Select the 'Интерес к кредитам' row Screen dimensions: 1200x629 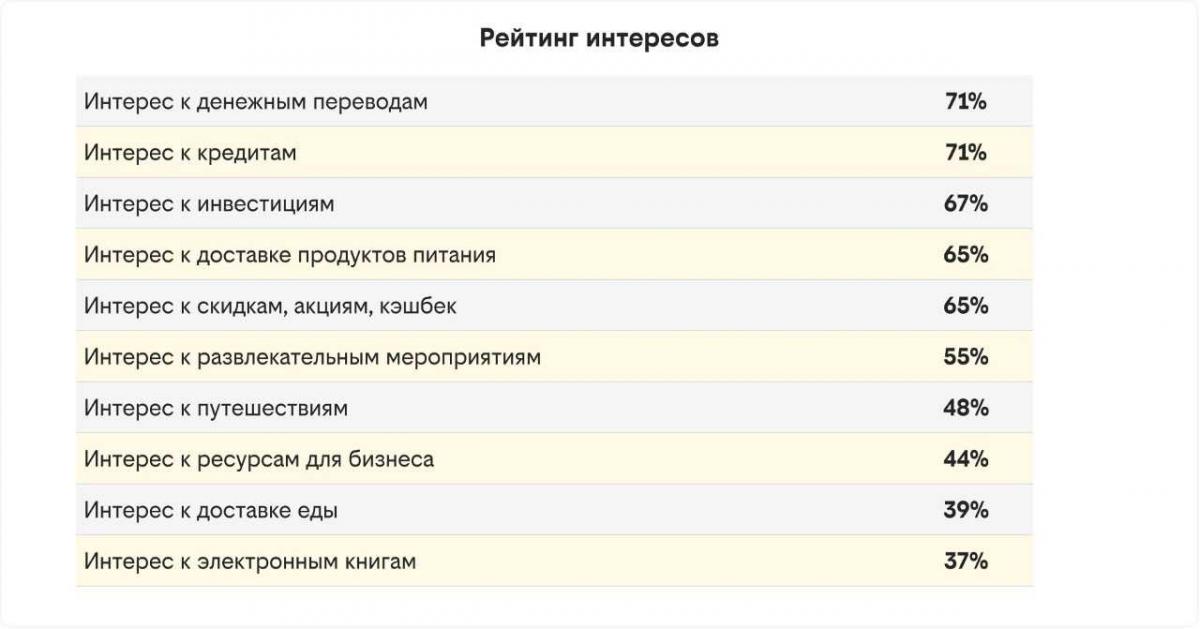554,152
